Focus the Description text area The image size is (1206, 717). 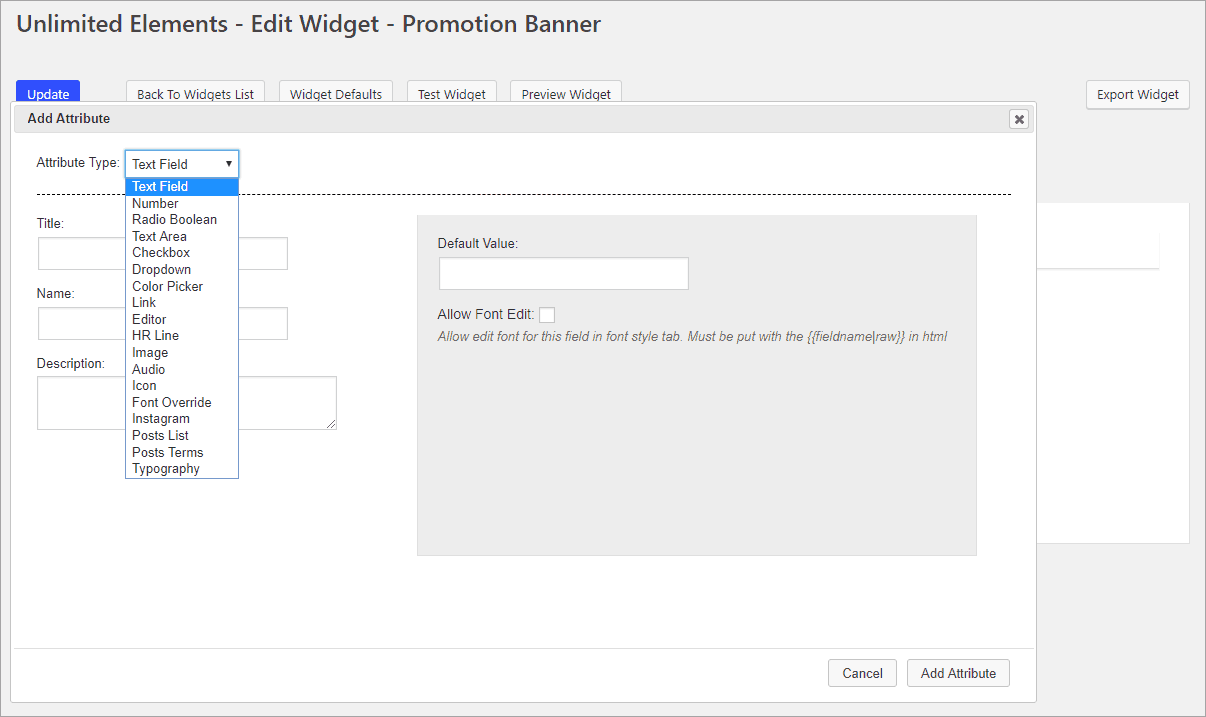[x=187, y=403]
